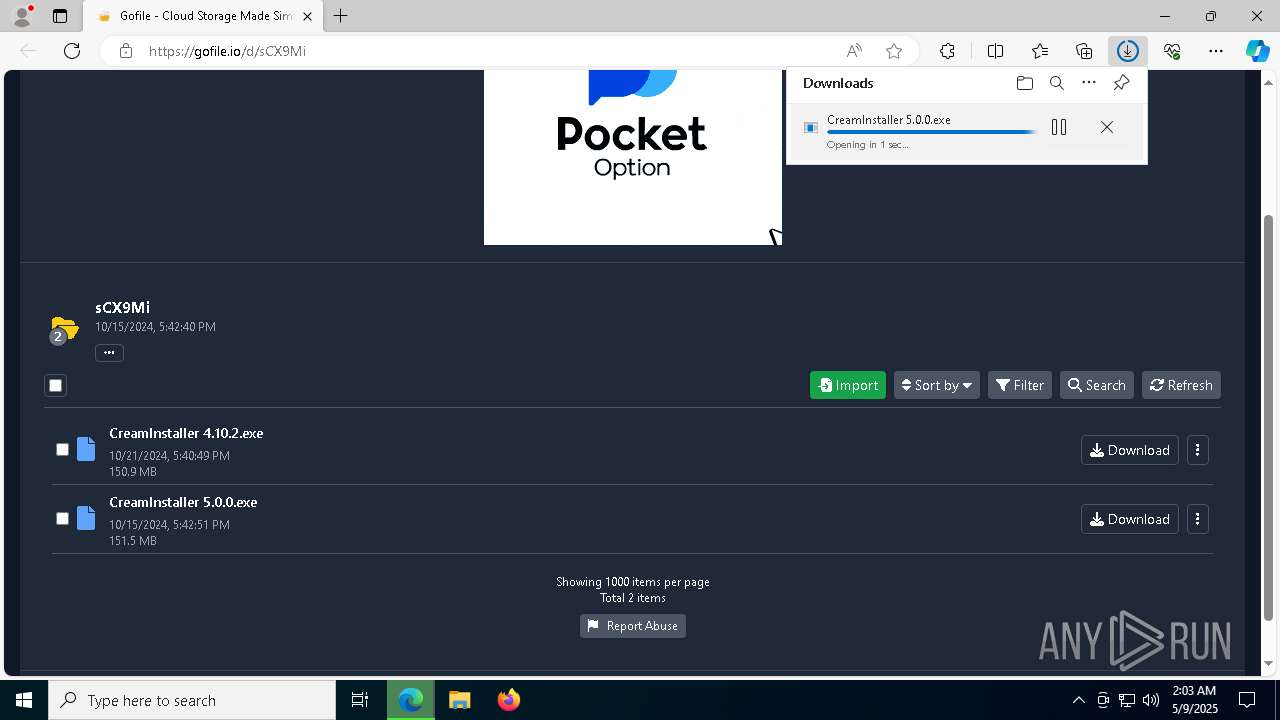Reload the page with the refresh icon

click(x=72, y=51)
